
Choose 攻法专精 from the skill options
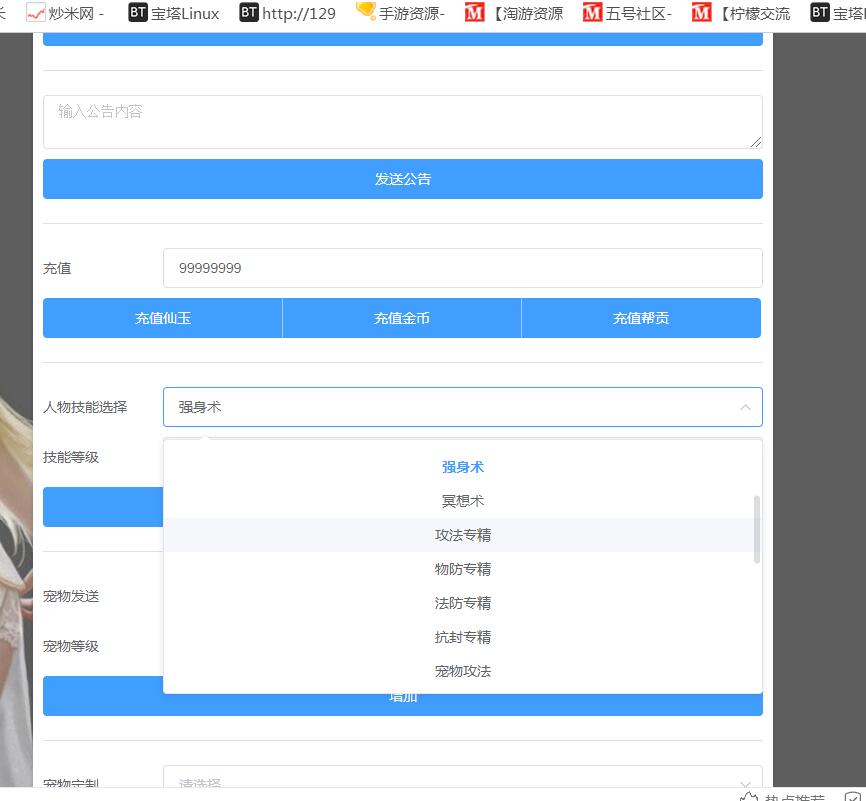pyautogui.click(x=463, y=535)
